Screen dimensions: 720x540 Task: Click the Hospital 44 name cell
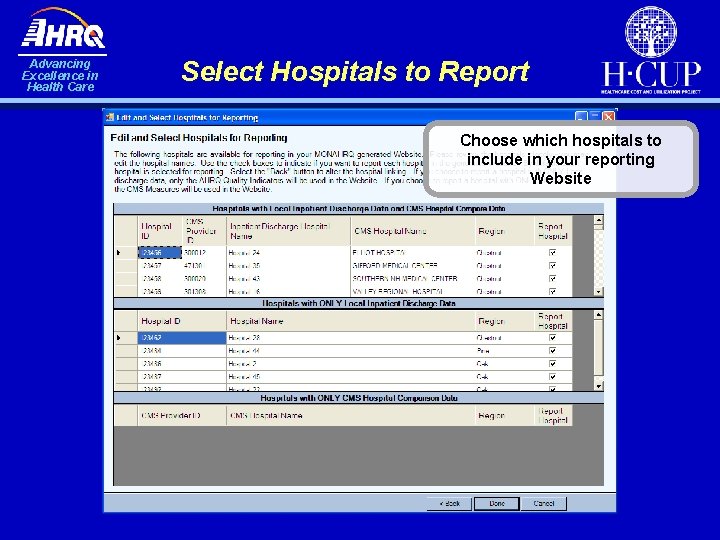(351, 350)
